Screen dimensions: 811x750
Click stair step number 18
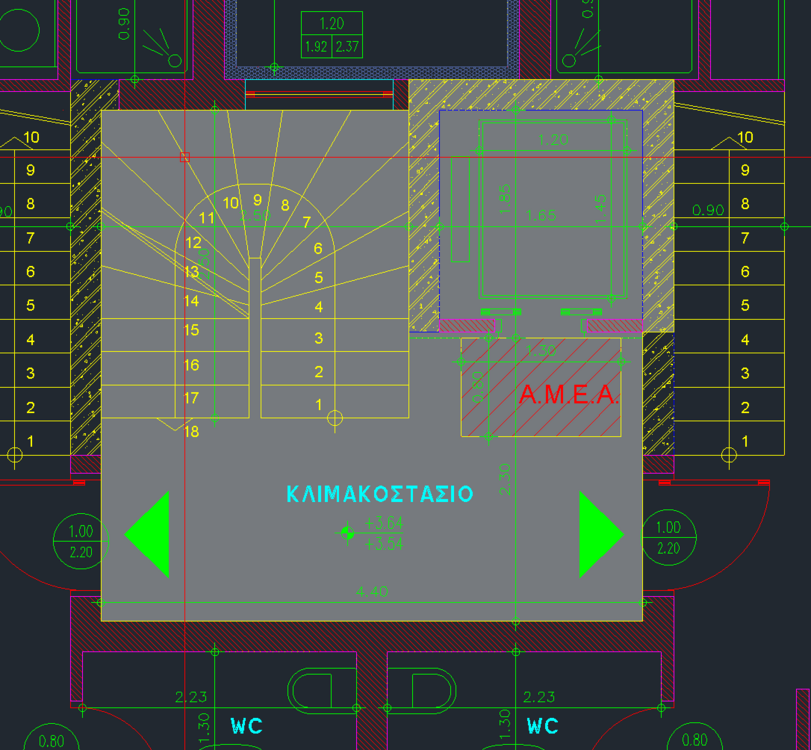(x=192, y=432)
